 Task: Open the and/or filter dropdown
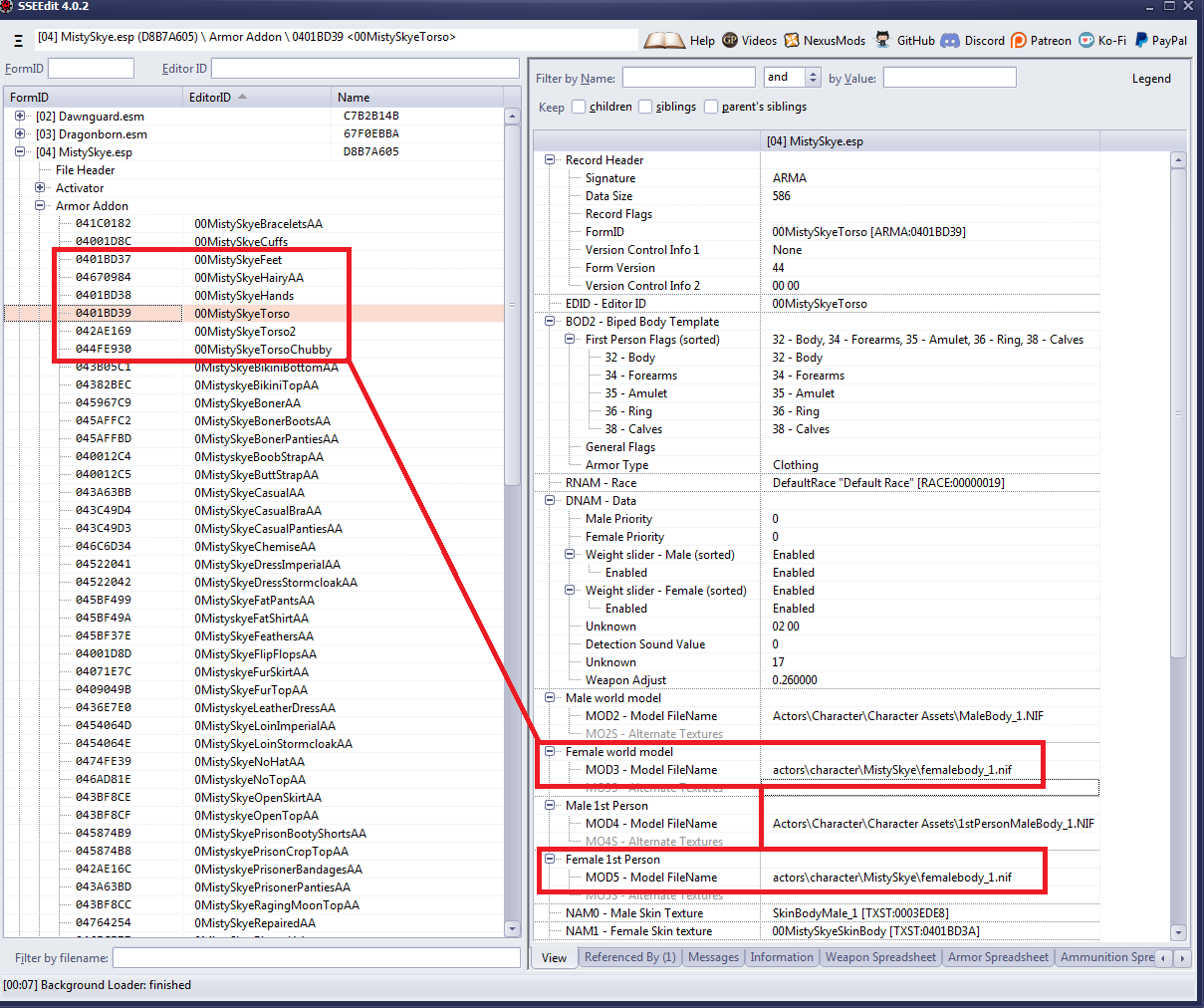(x=813, y=78)
